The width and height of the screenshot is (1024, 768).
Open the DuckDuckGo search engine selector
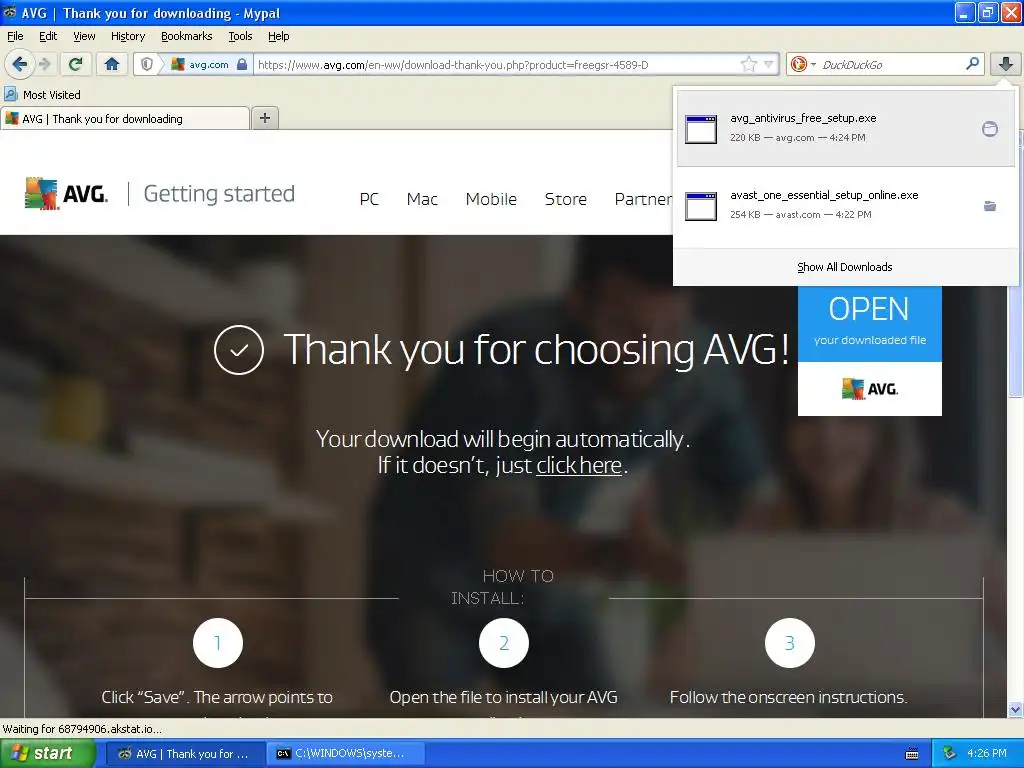[803, 64]
